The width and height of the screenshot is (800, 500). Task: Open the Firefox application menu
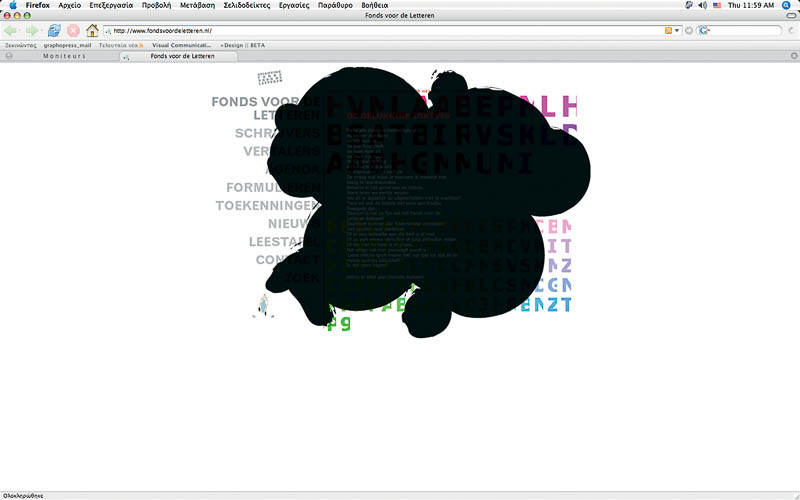(38, 5)
